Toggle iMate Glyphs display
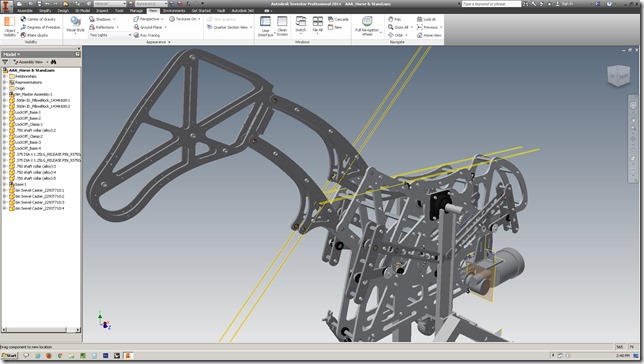Screen dimensions: 644x364 [34, 35]
